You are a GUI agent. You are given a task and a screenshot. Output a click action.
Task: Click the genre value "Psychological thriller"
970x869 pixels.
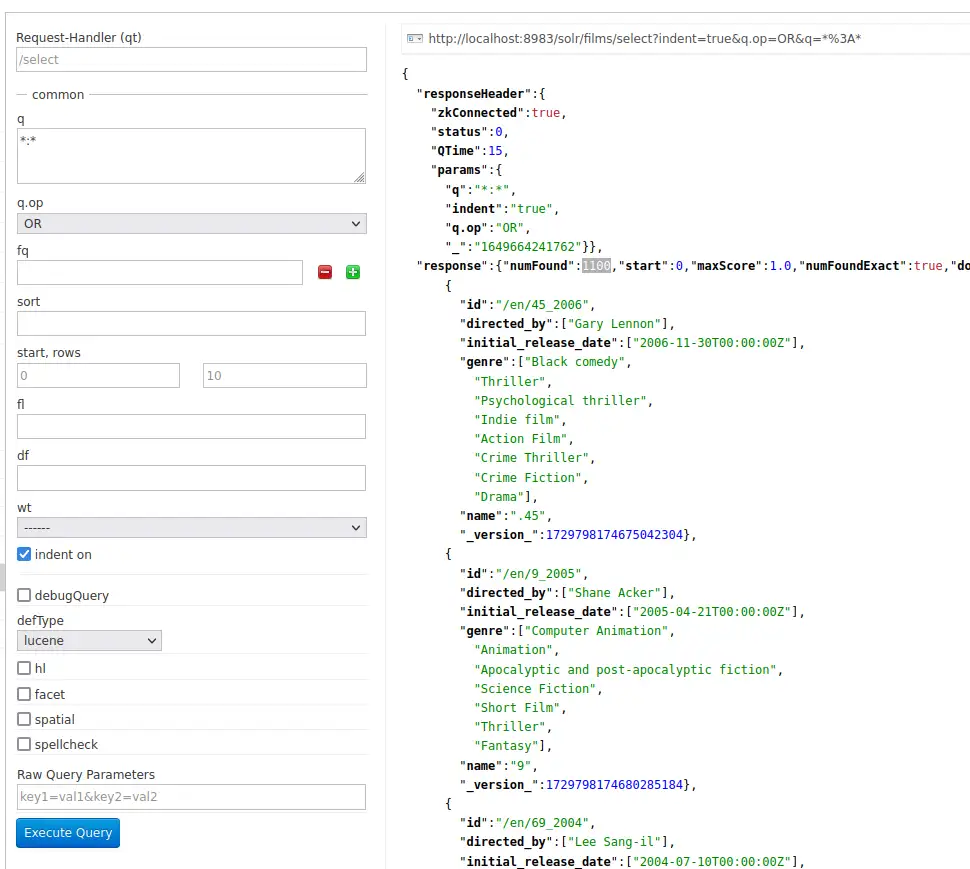560,400
